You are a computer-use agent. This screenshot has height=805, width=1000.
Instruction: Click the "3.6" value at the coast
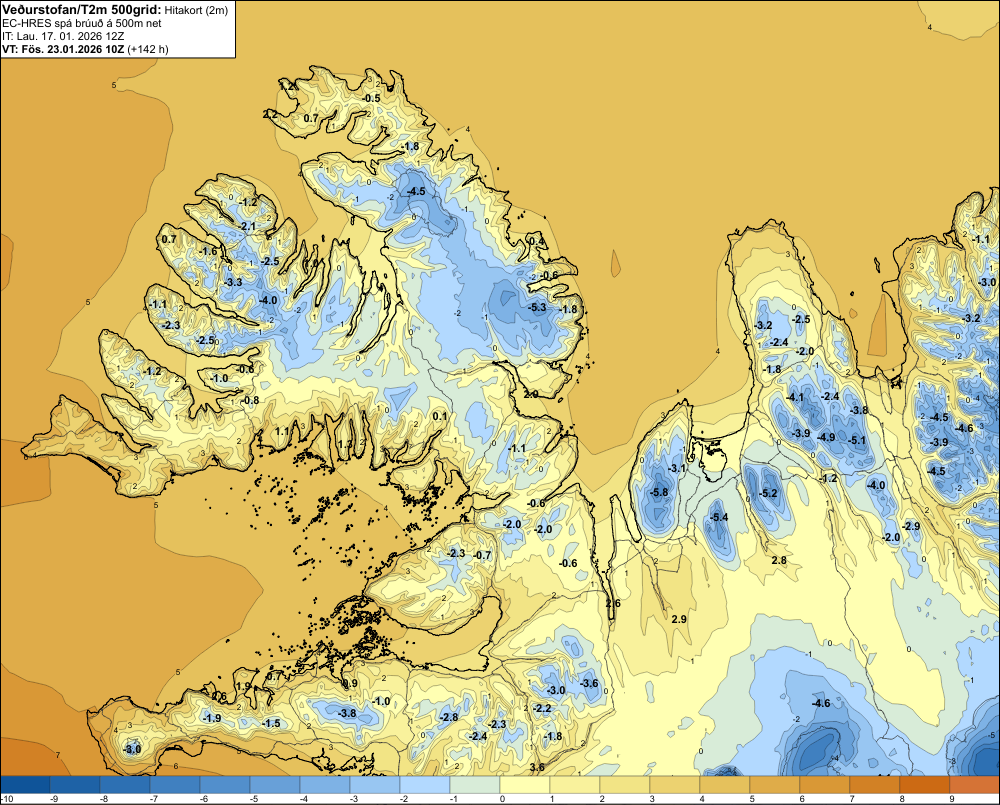click(x=538, y=767)
